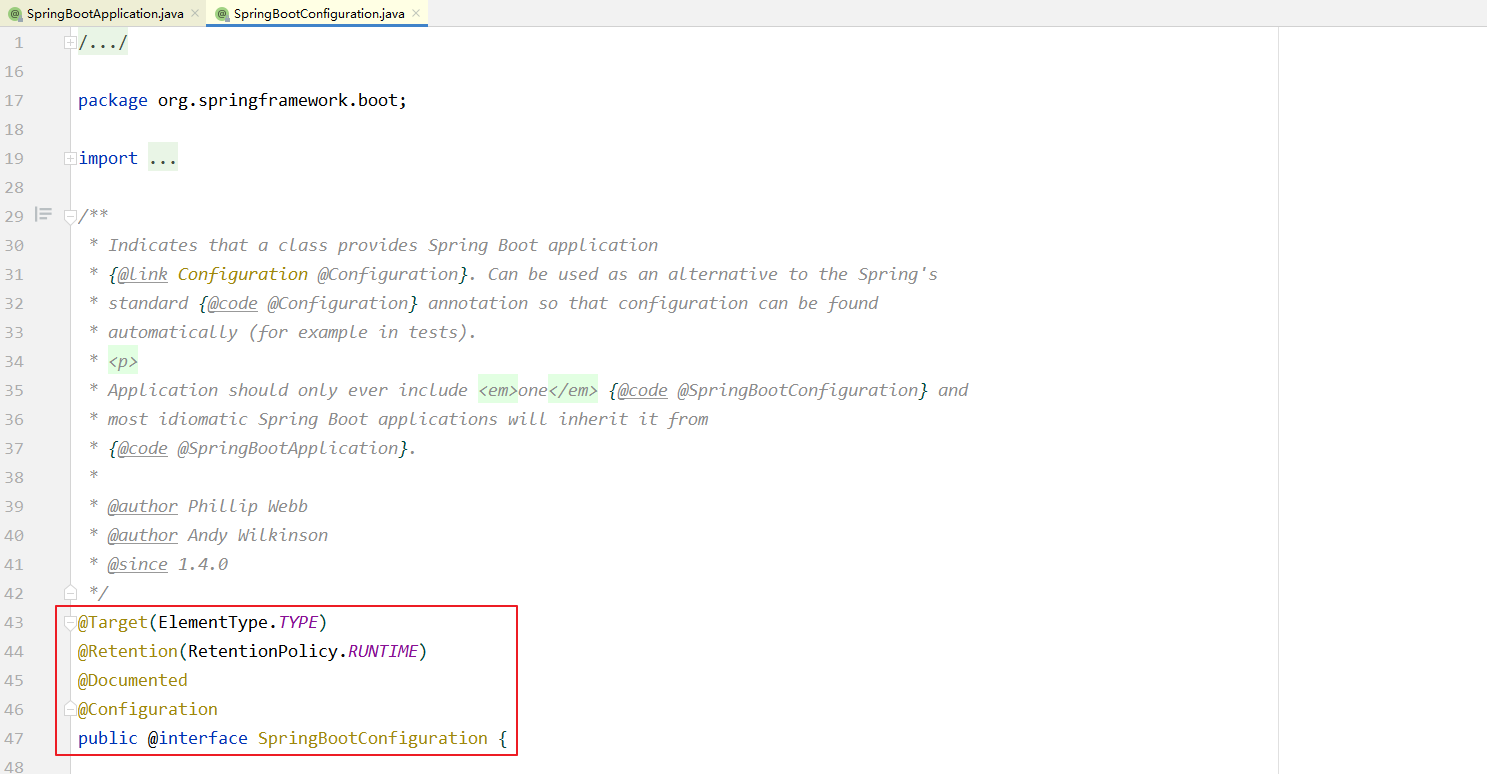Click the @Target annotation

coord(113,622)
